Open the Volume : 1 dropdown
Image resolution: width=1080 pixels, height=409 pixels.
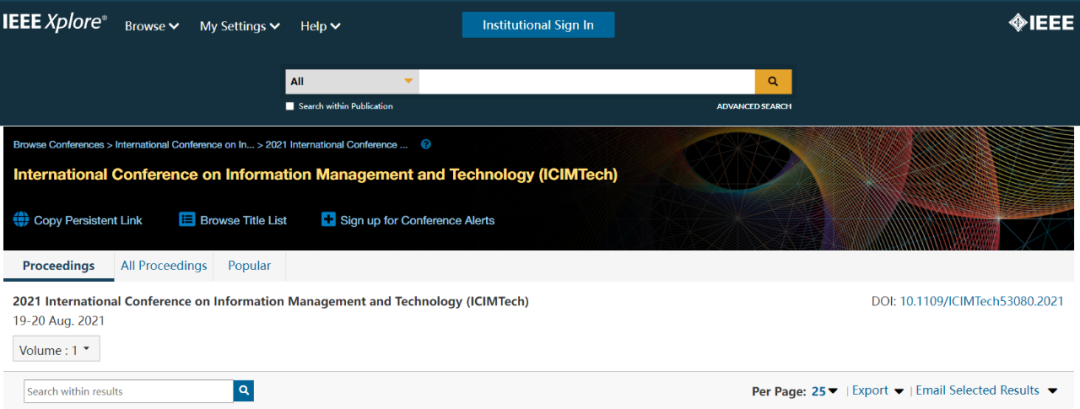tap(56, 349)
